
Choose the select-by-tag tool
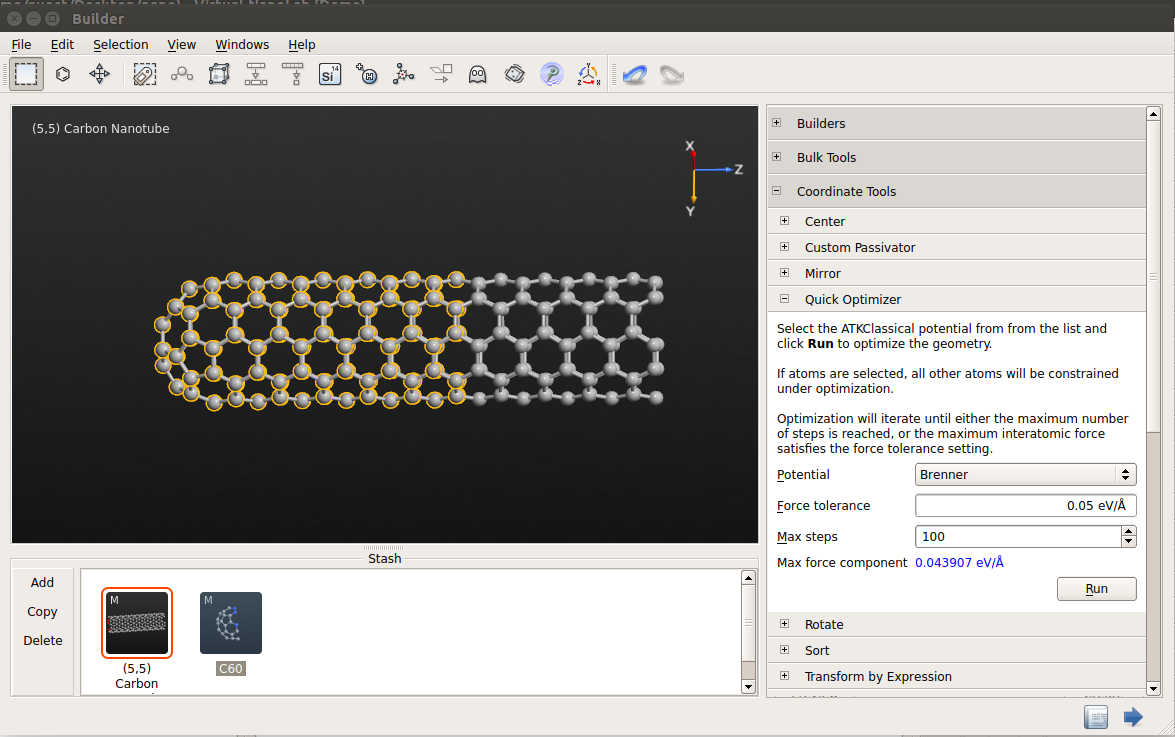pos(145,74)
